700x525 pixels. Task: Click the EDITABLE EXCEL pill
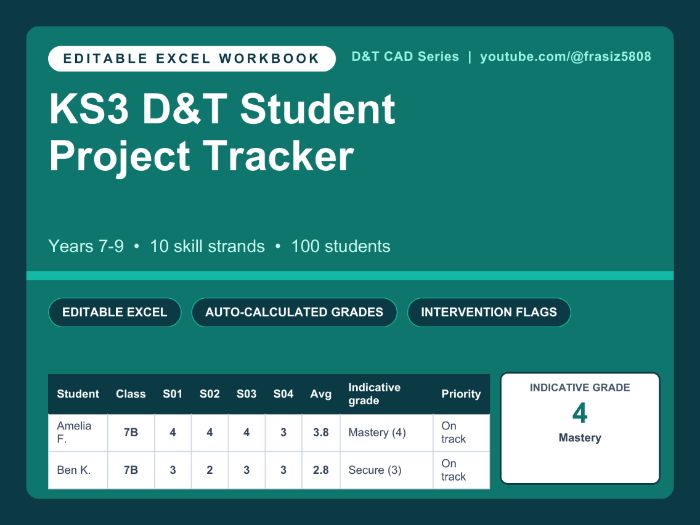click(x=115, y=312)
